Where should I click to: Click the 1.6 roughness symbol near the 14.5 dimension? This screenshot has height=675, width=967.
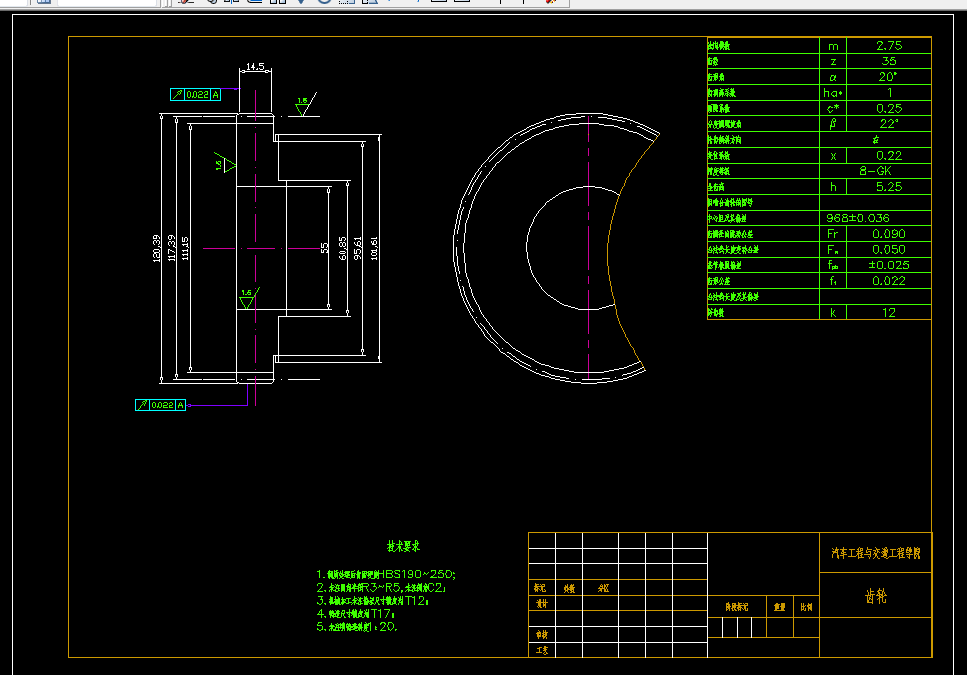(x=304, y=106)
